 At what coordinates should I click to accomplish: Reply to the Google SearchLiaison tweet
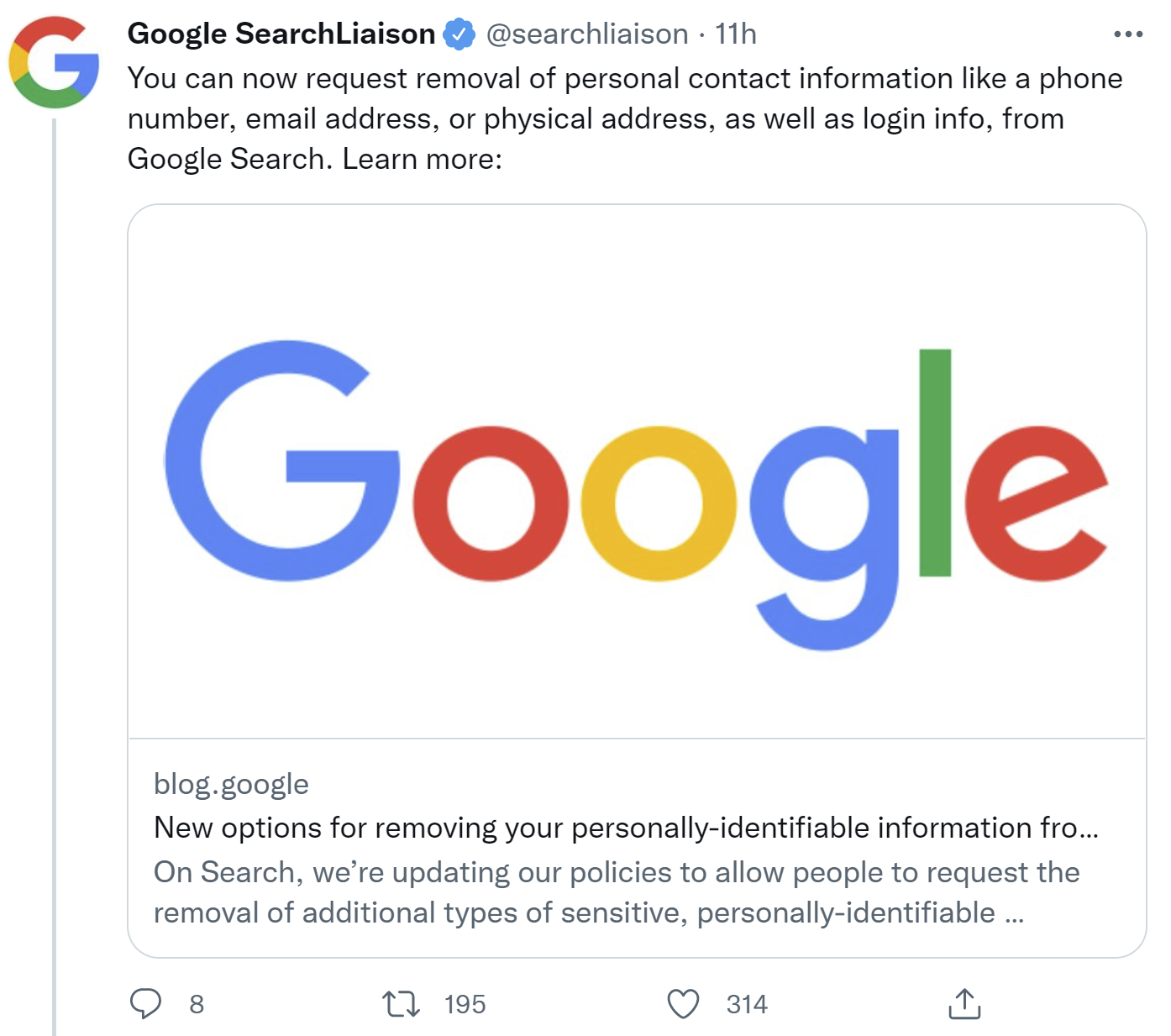(x=147, y=1003)
